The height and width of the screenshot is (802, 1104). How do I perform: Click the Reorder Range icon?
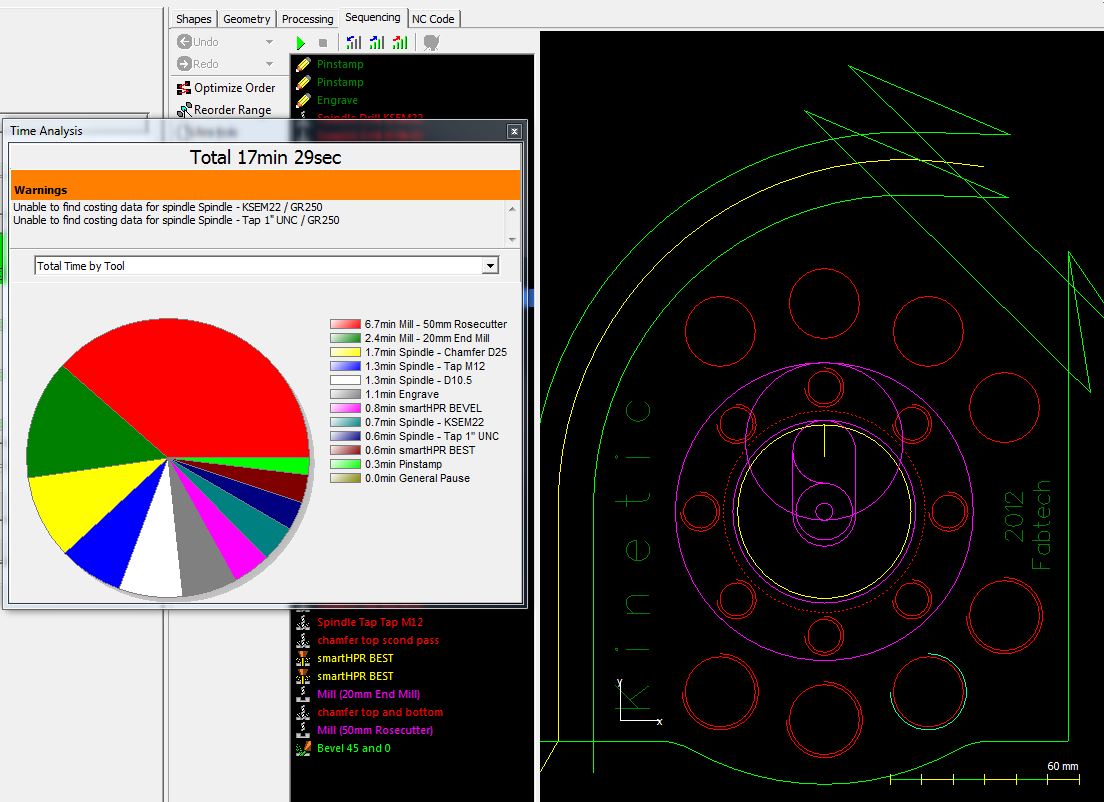[x=184, y=110]
